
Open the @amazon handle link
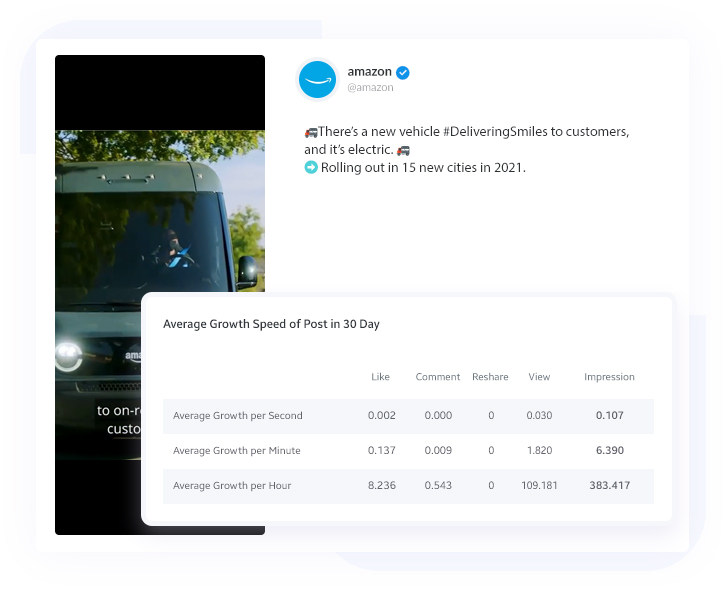pos(370,88)
